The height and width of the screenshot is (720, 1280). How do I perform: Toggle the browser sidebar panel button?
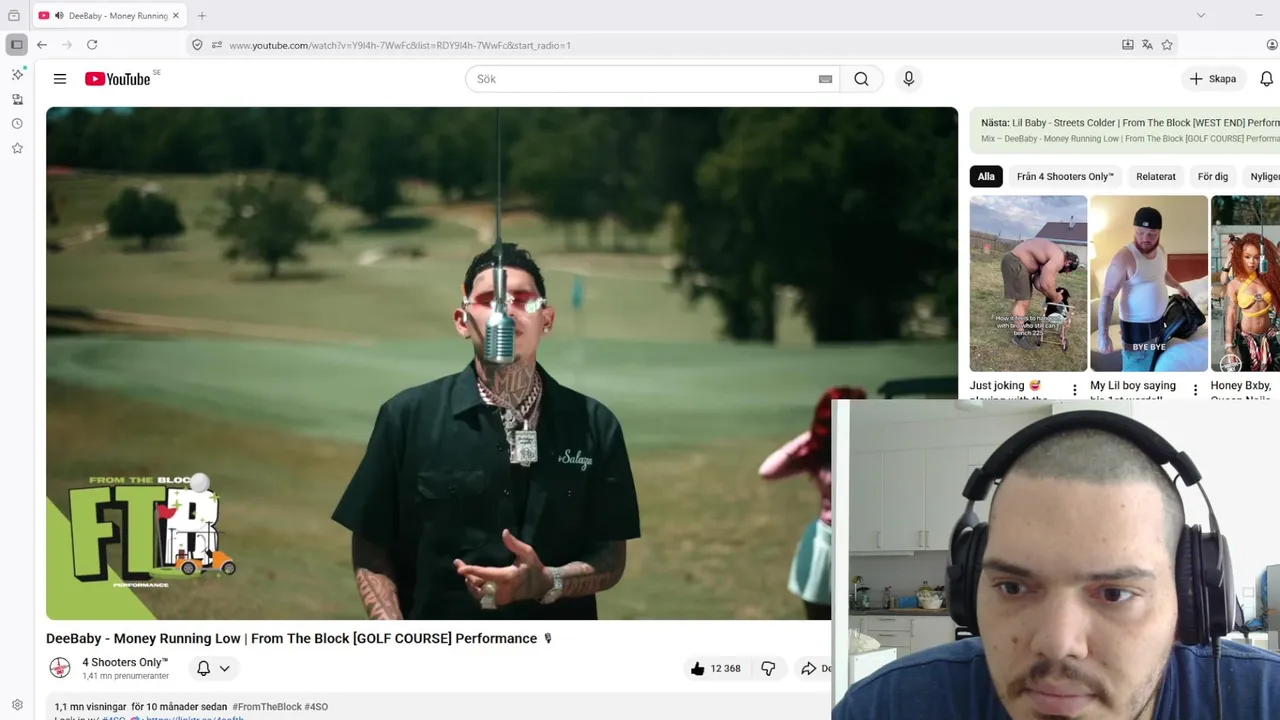(x=17, y=45)
